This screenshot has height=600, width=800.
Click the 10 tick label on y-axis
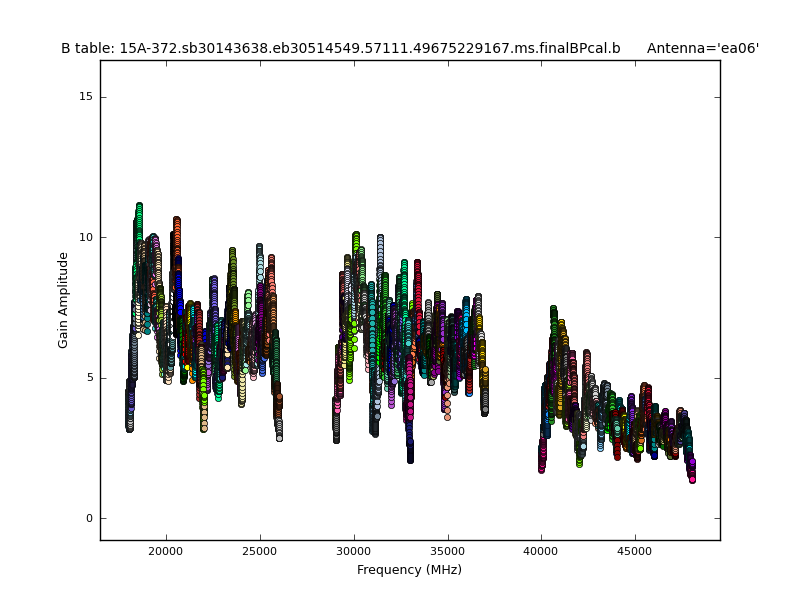pyautogui.click(x=85, y=238)
